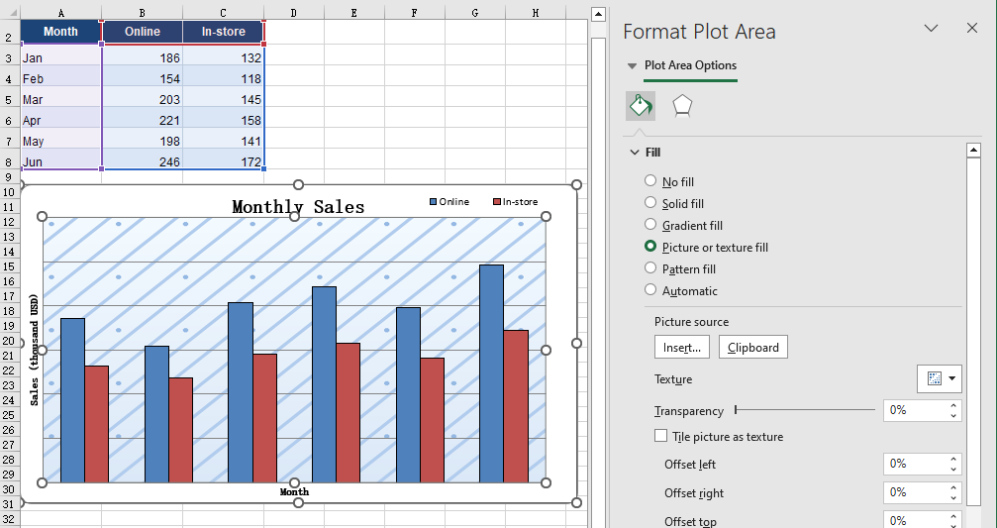Viewport: 997px width, 528px height.
Task: Click the worksheet vertical scroll up arrow
Action: pos(598,15)
